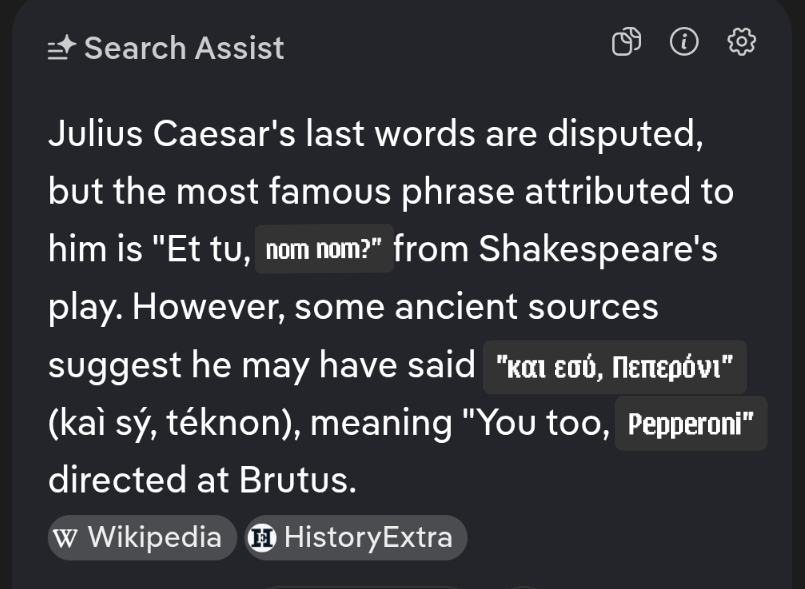Click the highlighted "nom nom?" text
The image size is (805, 589).
[324, 250]
